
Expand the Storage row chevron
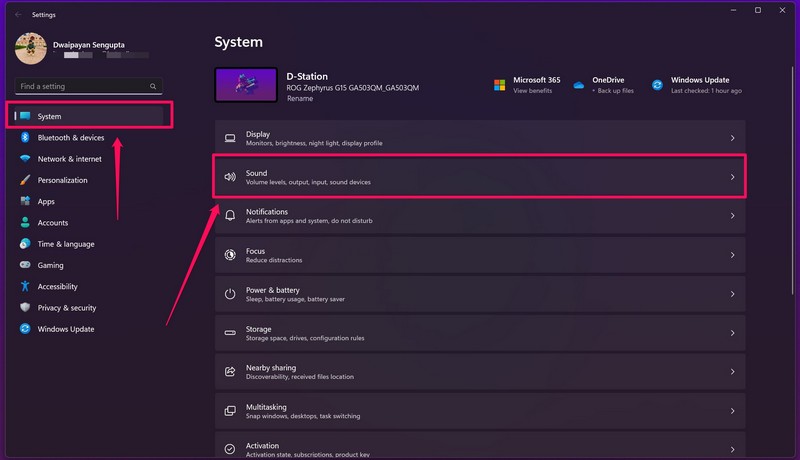(x=732, y=333)
